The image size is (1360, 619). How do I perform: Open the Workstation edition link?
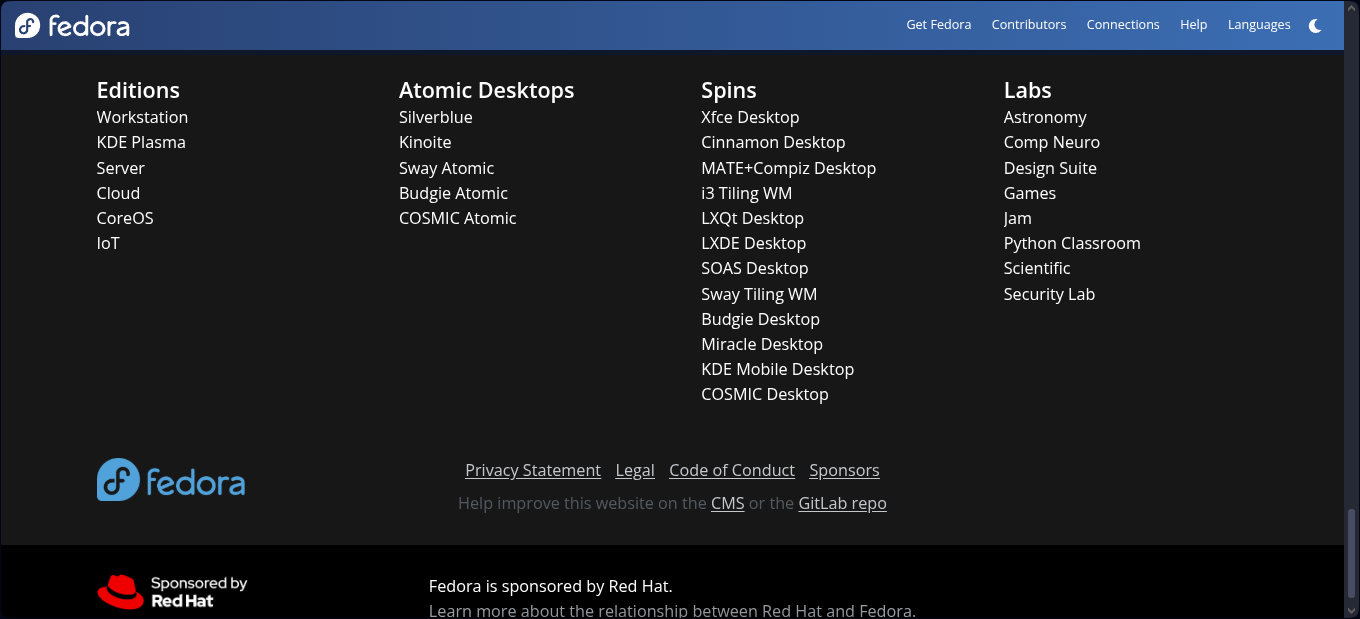pyautogui.click(x=142, y=117)
